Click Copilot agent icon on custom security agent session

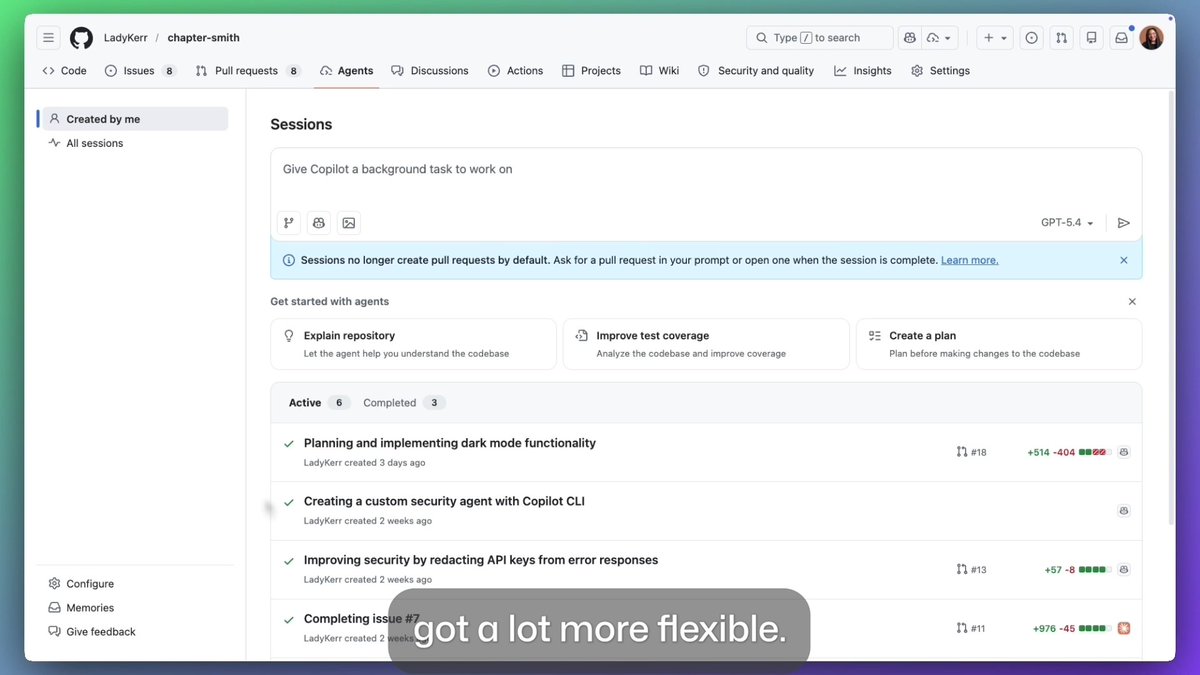1124,511
